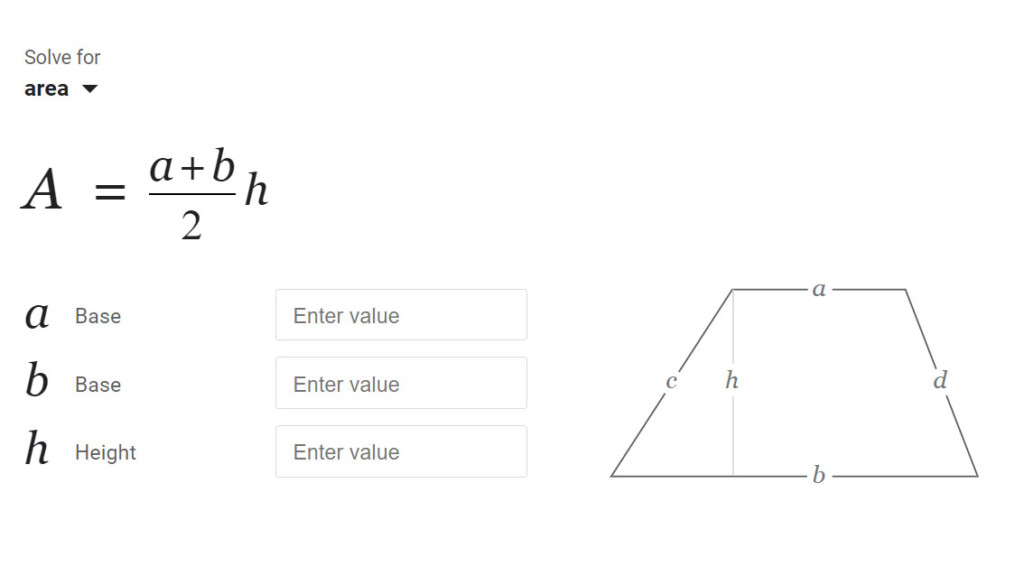Screen dimensions: 1024x576
Task: Click the 'd' label on the trapezoid's right side
Action: tap(940, 381)
